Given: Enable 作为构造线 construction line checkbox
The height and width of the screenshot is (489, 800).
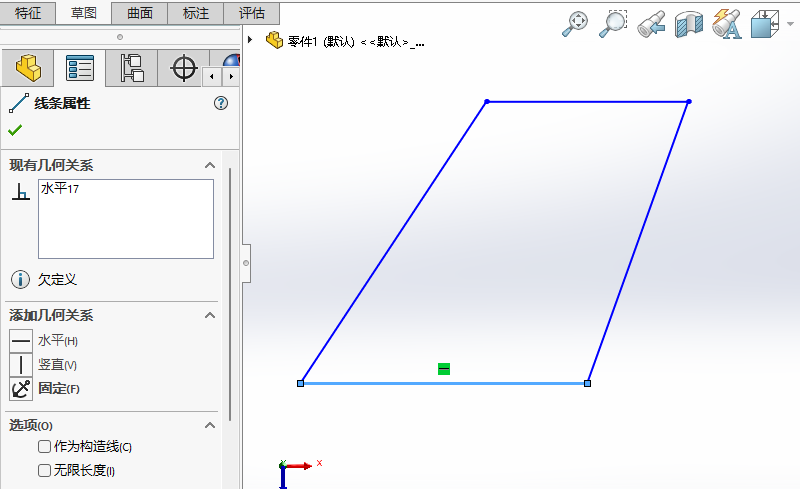Looking at the screenshot, I should coord(44,447).
